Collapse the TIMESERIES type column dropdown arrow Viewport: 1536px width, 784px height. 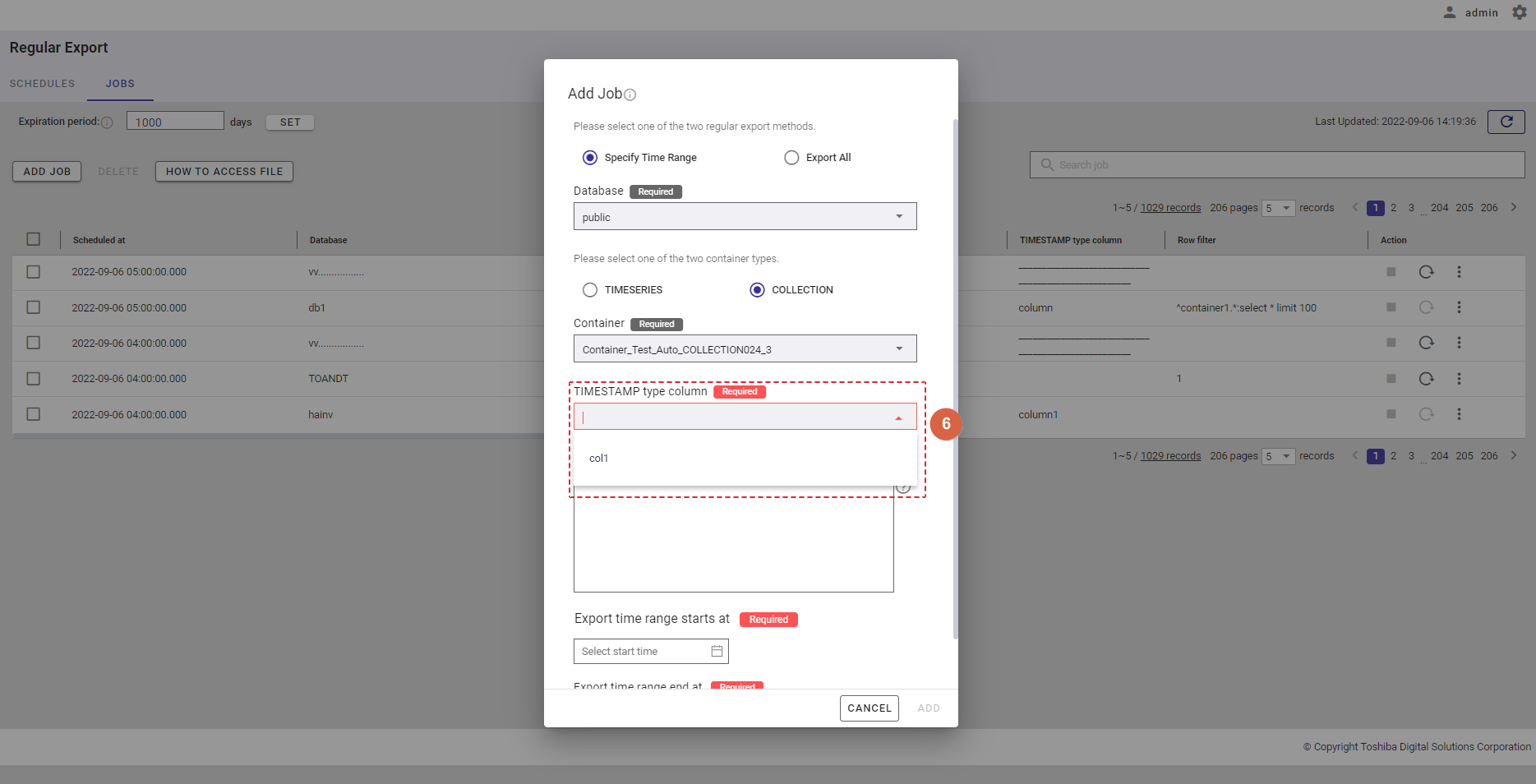click(898, 418)
